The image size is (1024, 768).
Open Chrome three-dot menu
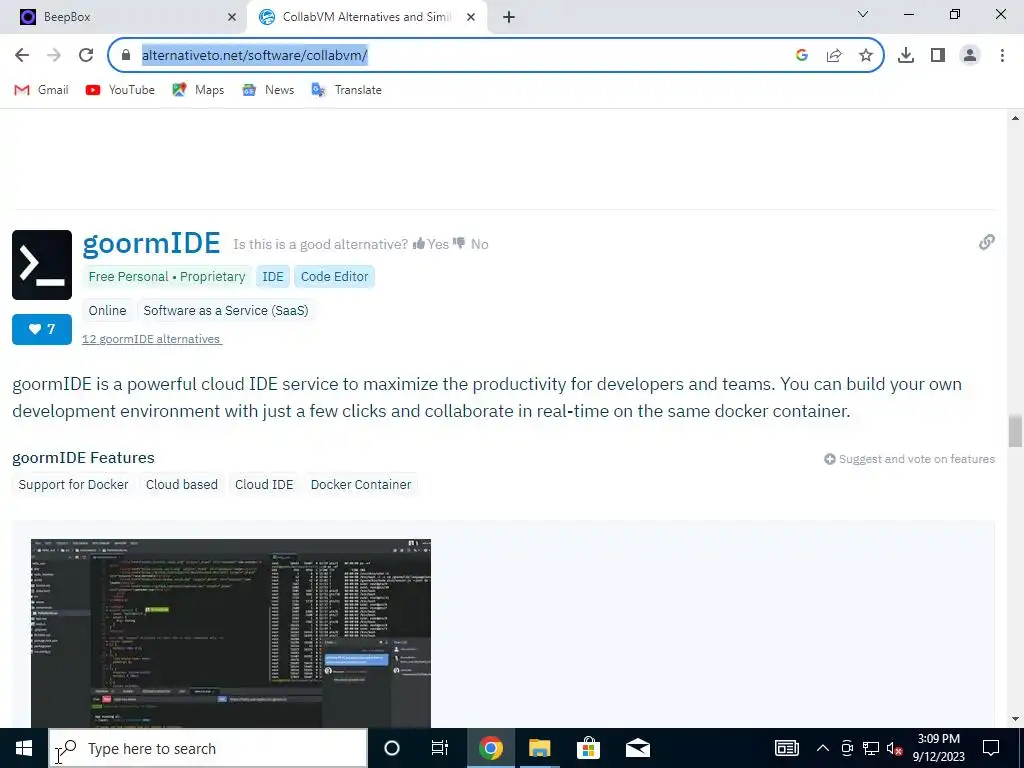(x=1002, y=56)
